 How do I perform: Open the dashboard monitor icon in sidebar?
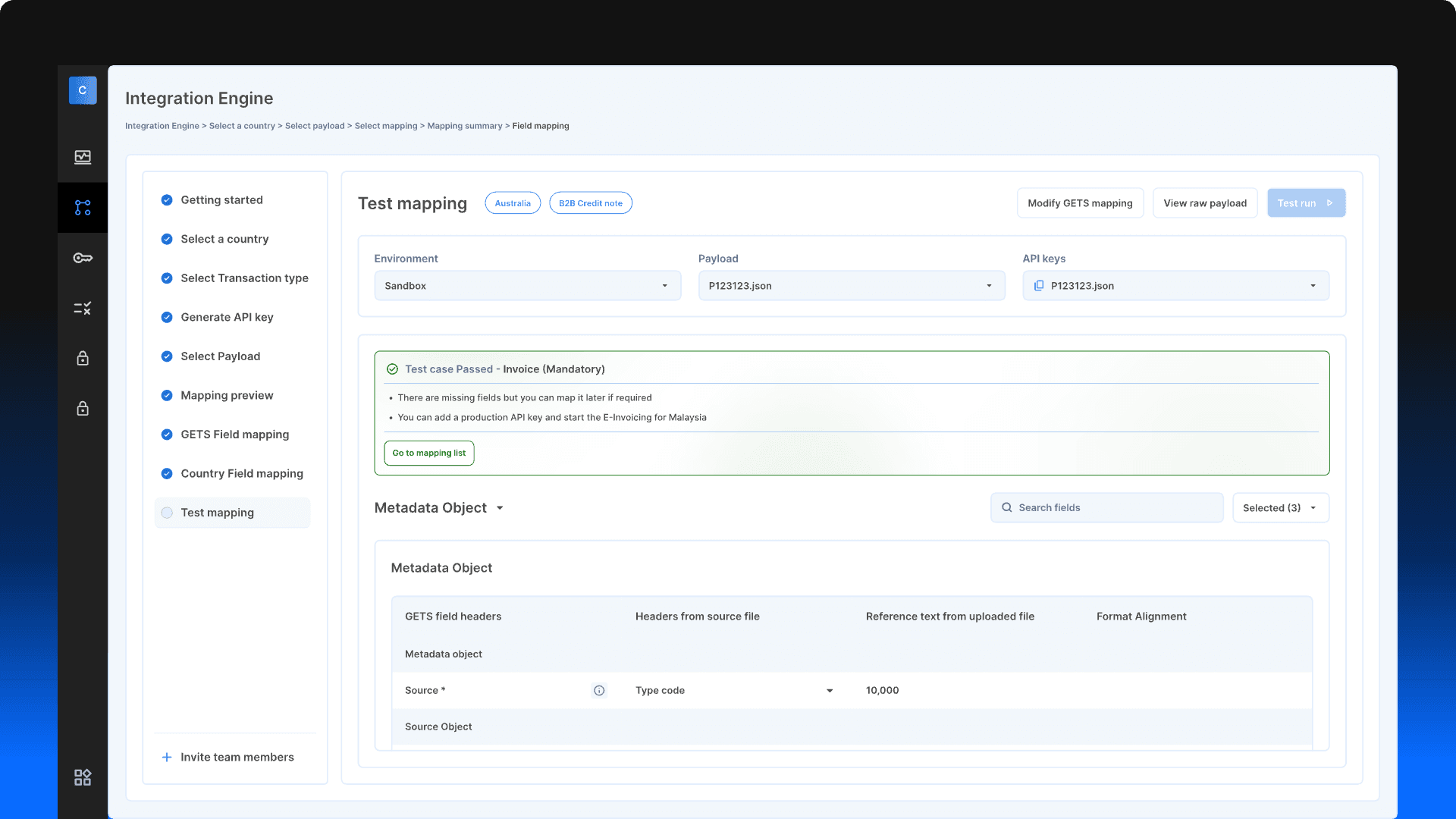tap(83, 157)
